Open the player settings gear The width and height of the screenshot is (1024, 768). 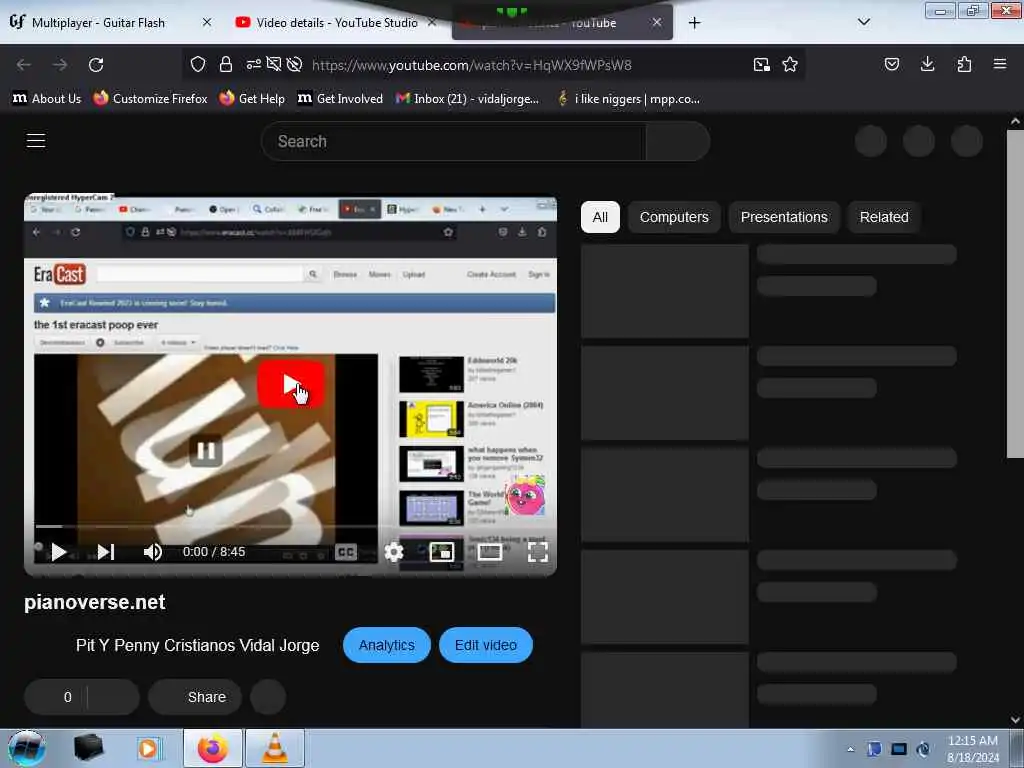tap(394, 552)
